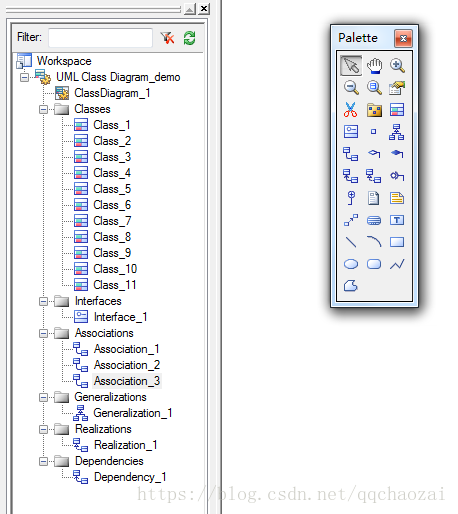Select Class_7 in the browser
This screenshot has height=514, width=458.
[112, 221]
